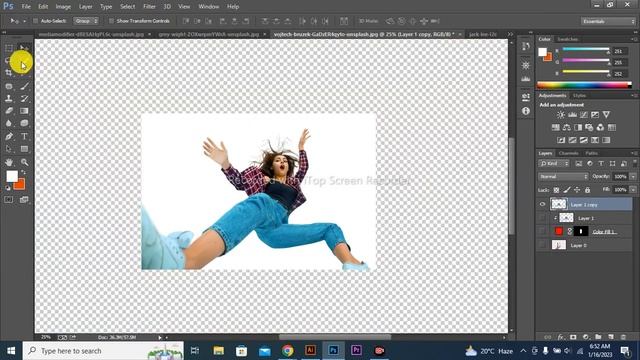Select the History Brush tool

[x=24, y=98]
